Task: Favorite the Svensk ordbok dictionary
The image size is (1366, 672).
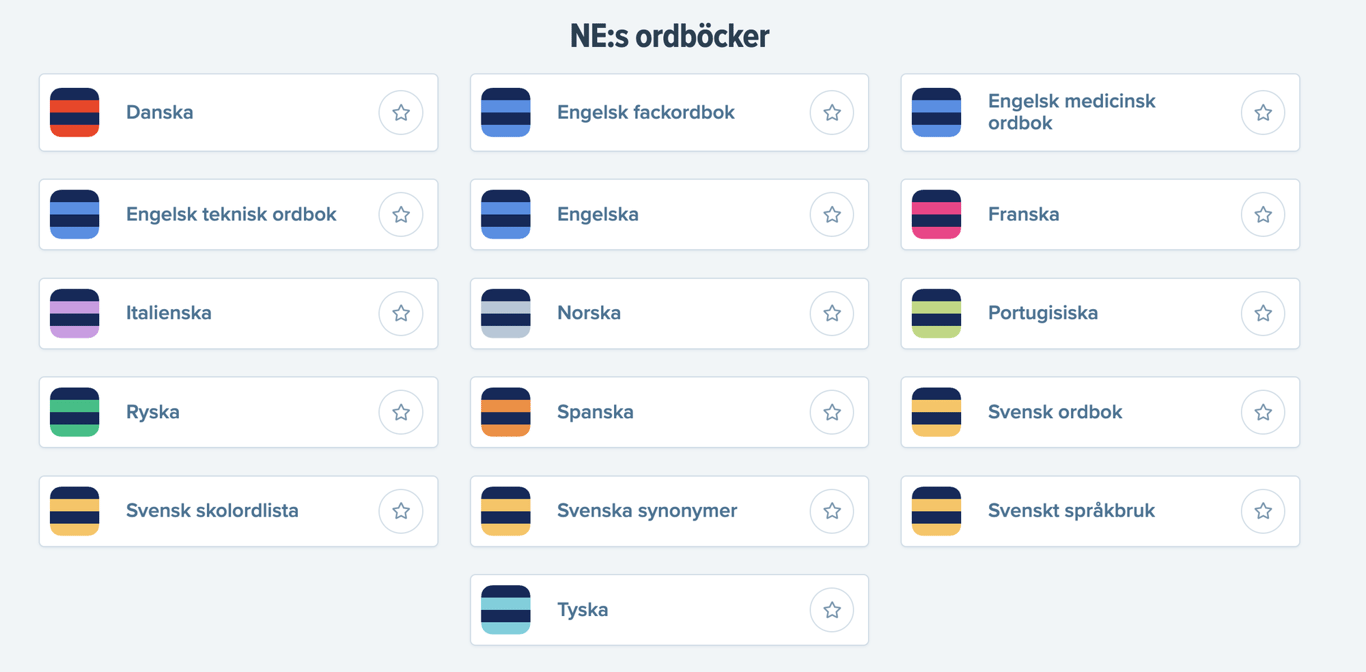Action: point(1262,411)
